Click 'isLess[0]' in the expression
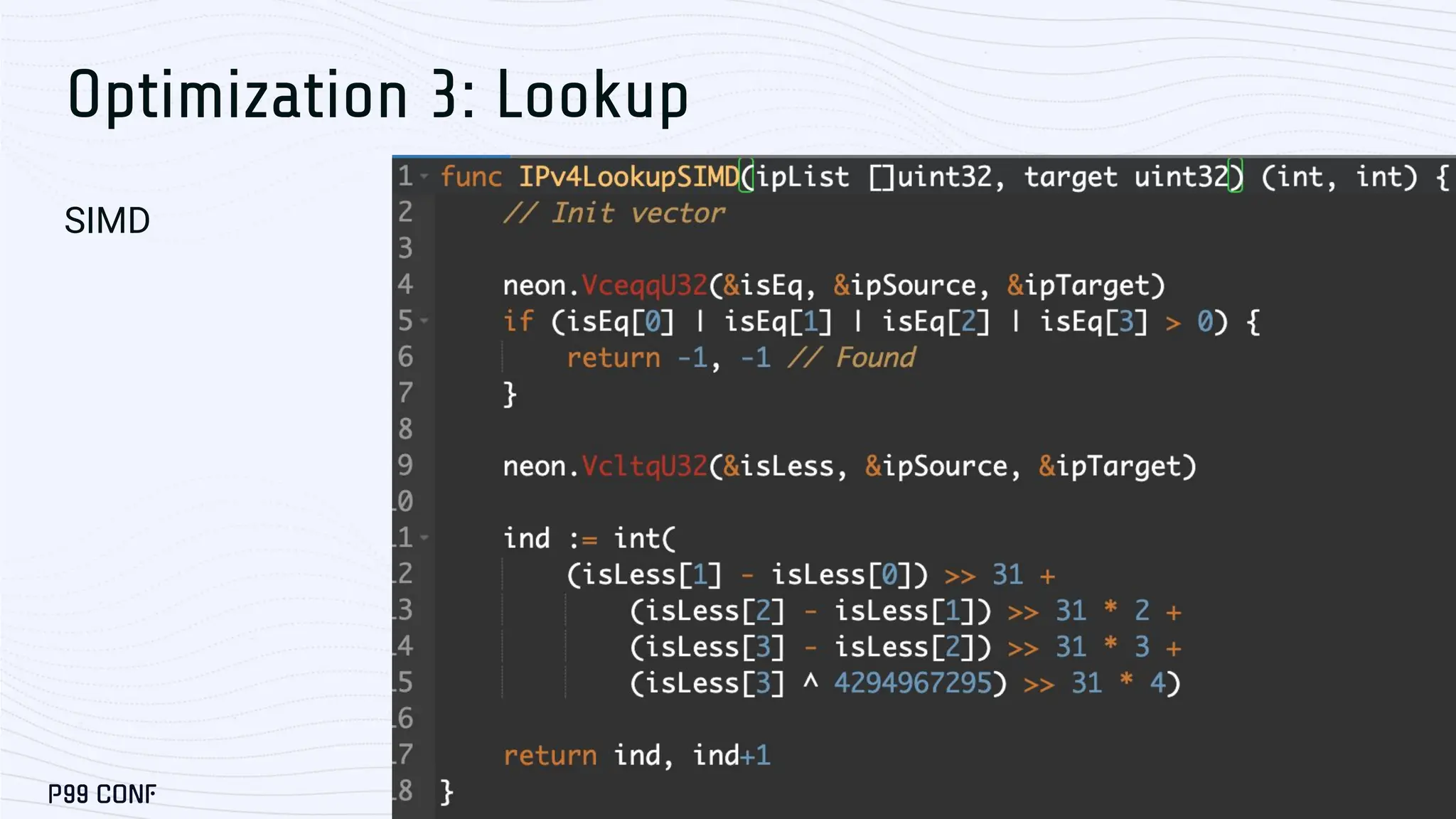 coord(842,574)
